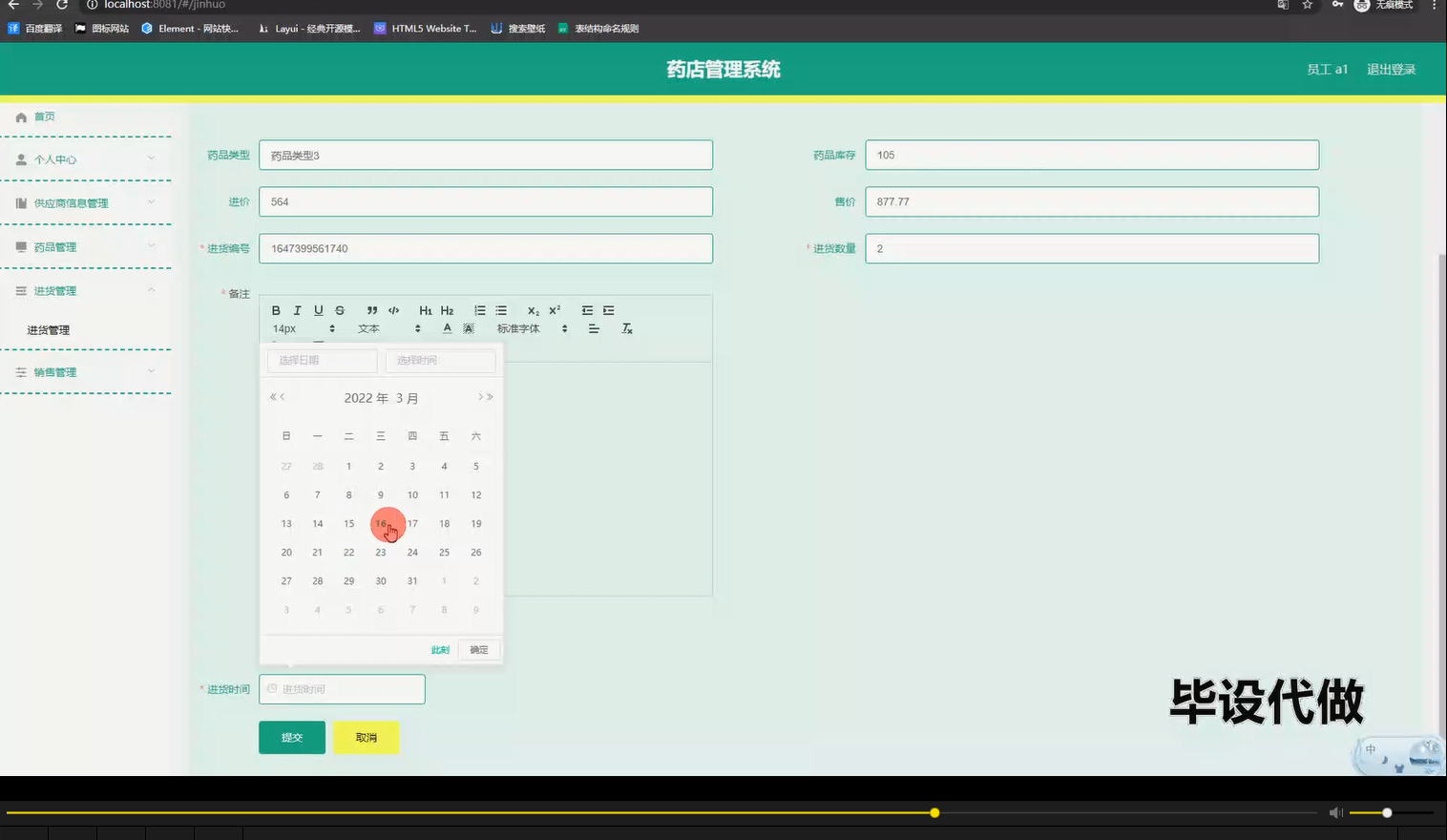The height and width of the screenshot is (840, 1447).
Task: Expand the 个人中心 sidebar menu
Action: [x=86, y=159]
